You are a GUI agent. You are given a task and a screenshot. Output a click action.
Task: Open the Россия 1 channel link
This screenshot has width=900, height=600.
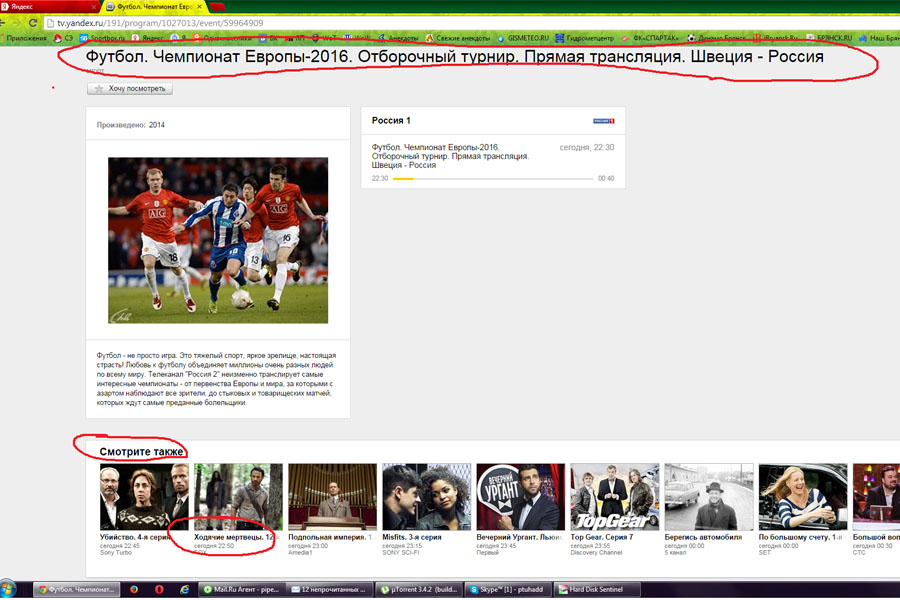pos(391,121)
